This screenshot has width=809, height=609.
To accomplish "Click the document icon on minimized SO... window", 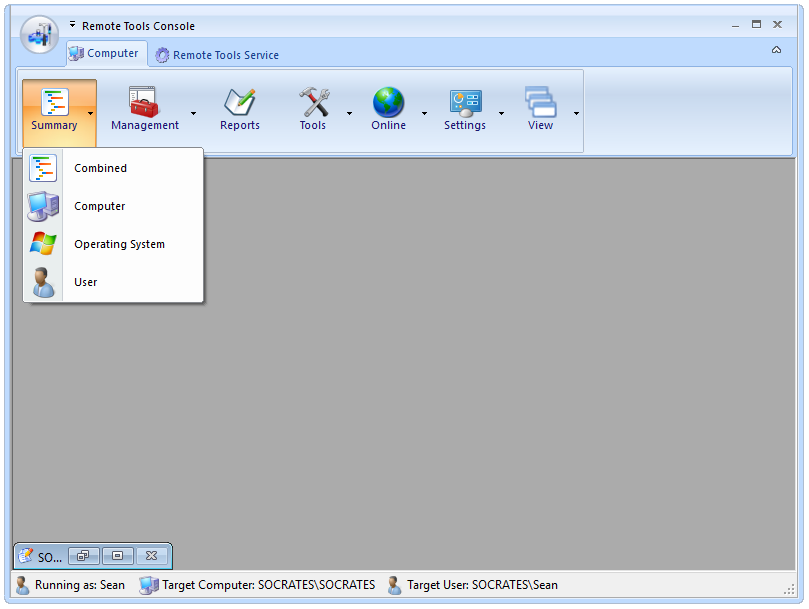I will (x=25, y=556).
